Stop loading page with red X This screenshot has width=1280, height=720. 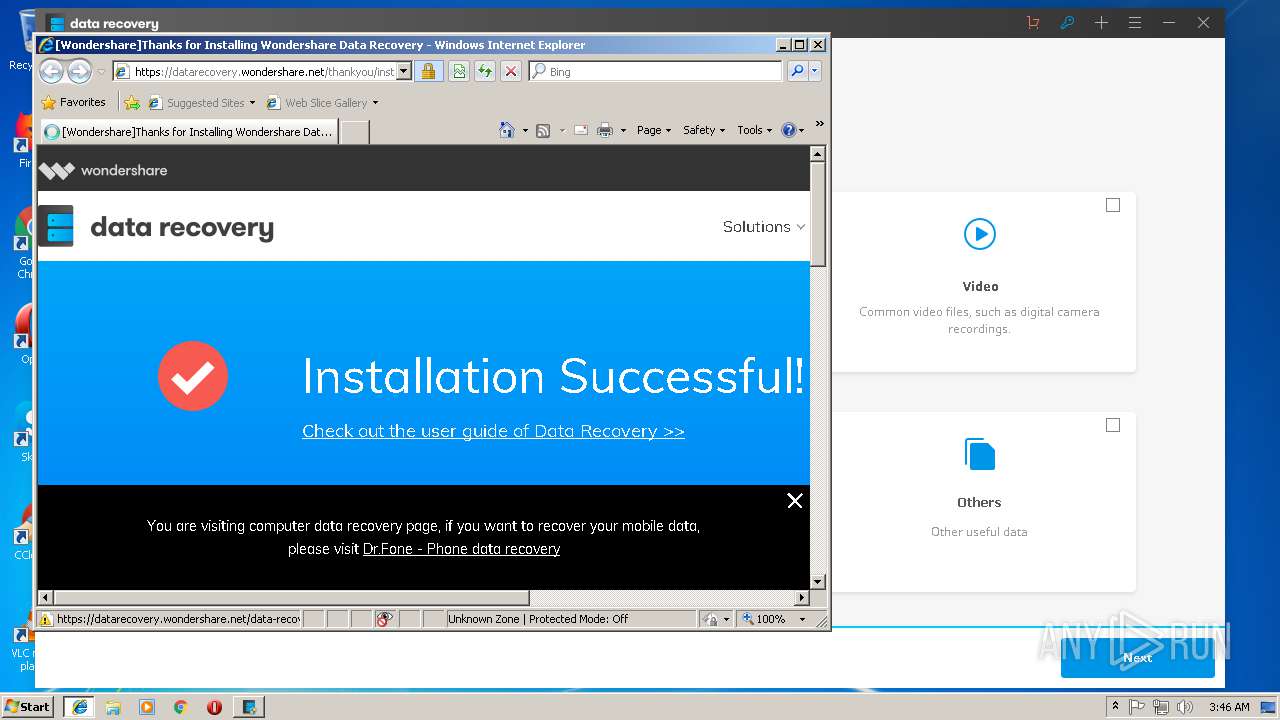511,71
